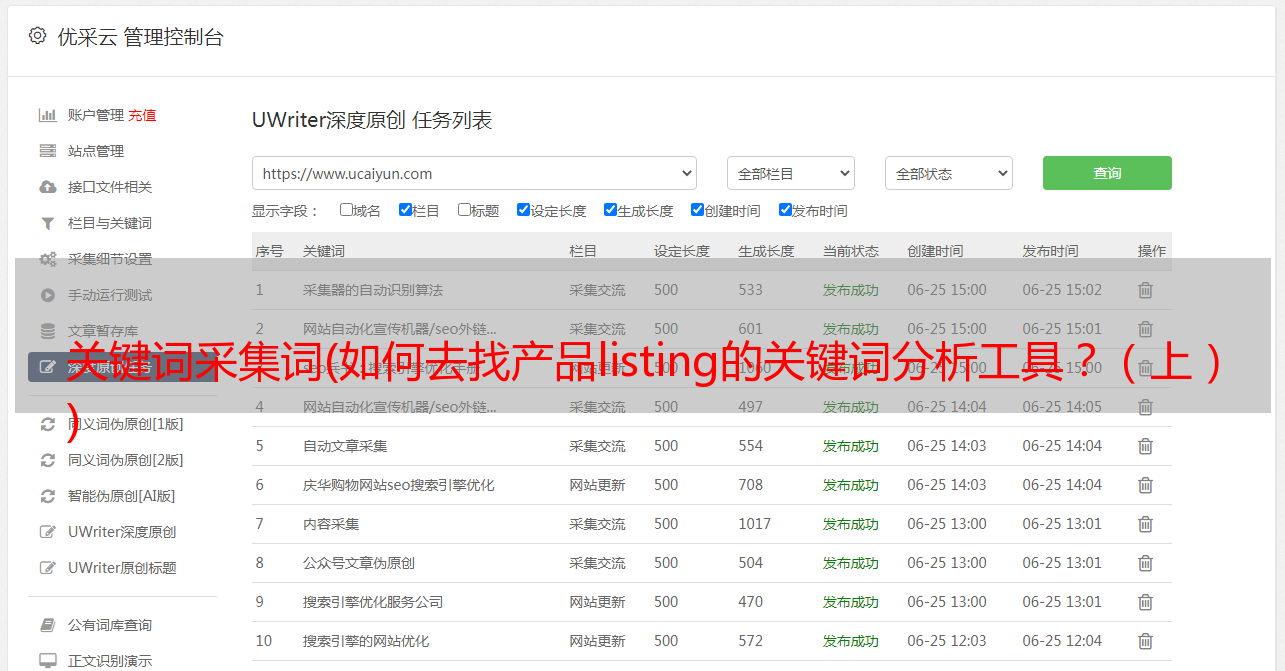Click the bar chart icon for 账户管理
1285x671 pixels.
[47, 115]
